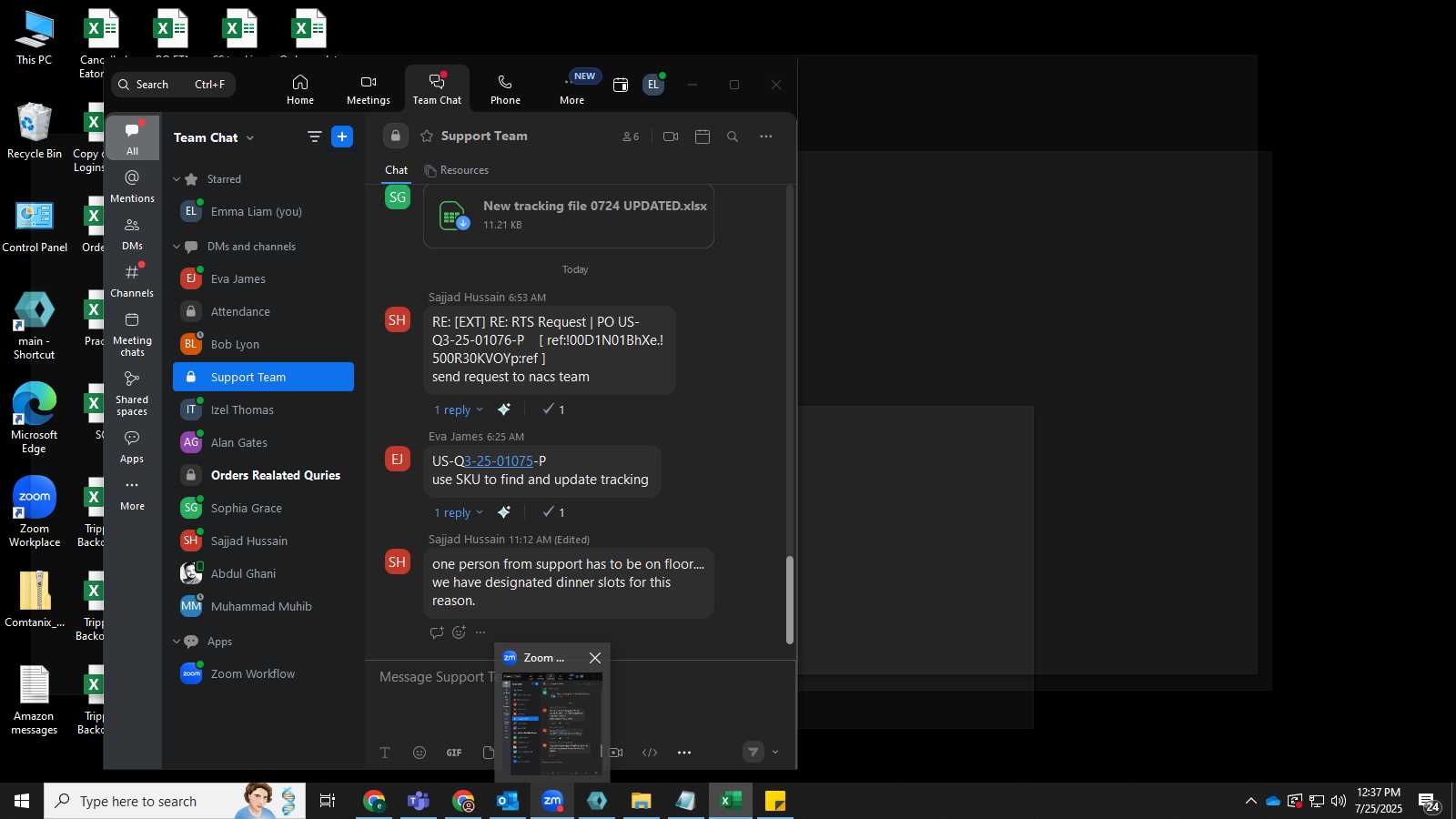The image size is (1456, 819).
Task: Toggle checkmark reaction on Eva James message
Action: coord(553,512)
